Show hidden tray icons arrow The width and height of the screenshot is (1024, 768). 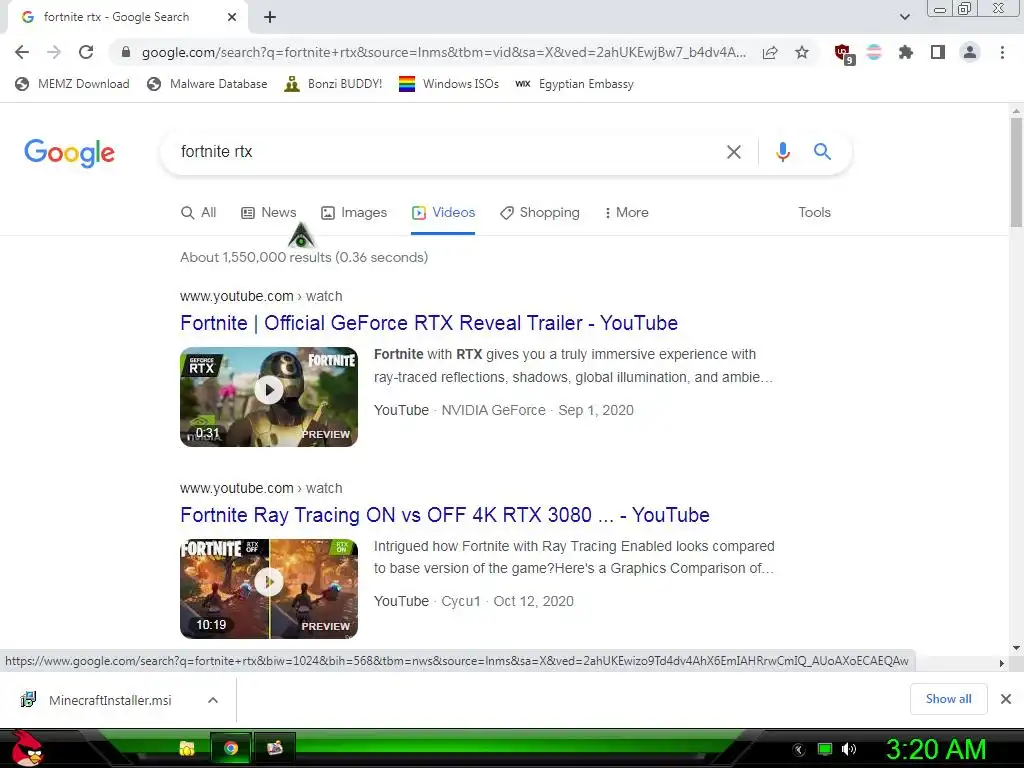(799, 750)
